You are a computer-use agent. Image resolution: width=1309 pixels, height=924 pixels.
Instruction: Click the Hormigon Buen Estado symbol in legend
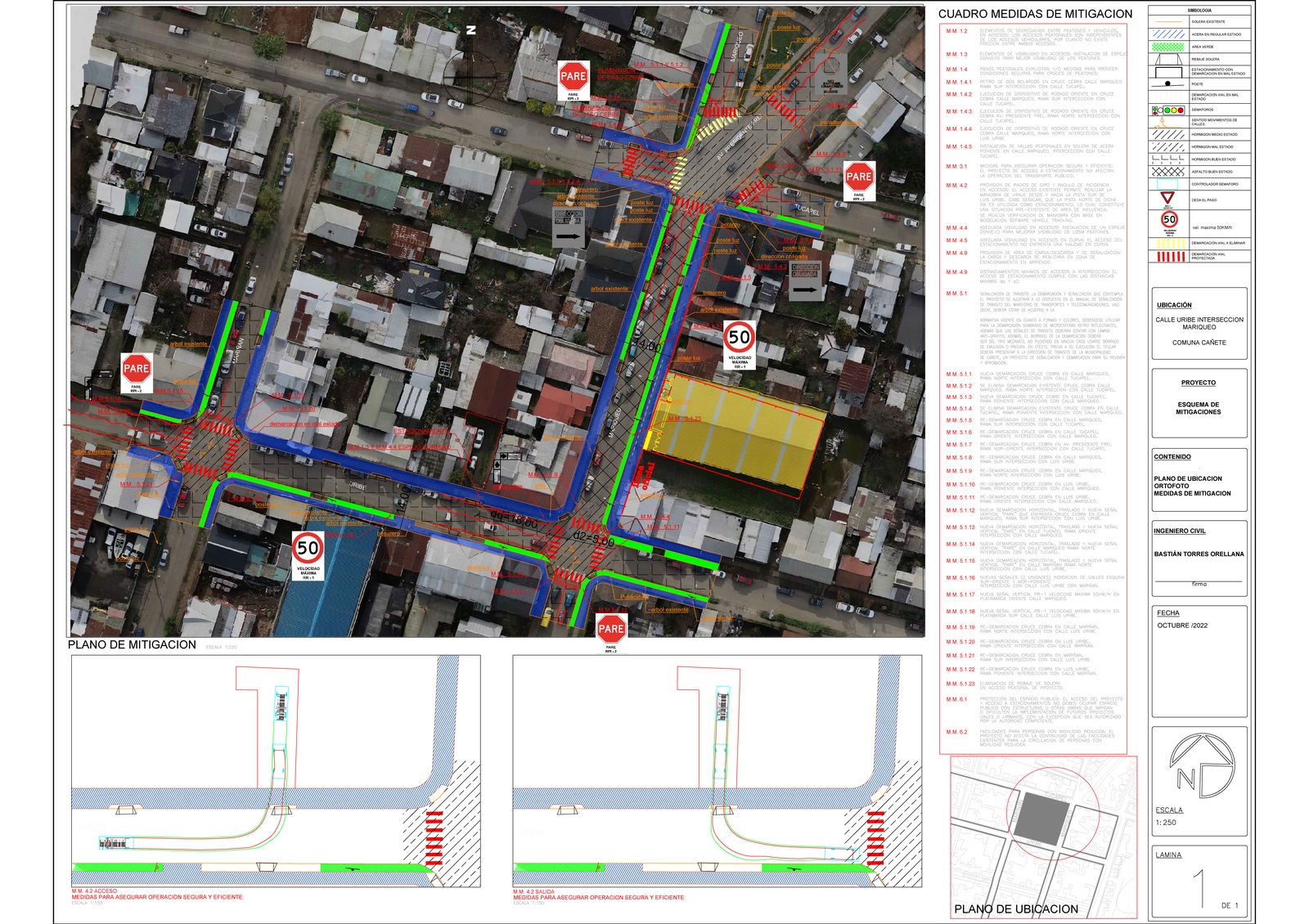(1167, 159)
